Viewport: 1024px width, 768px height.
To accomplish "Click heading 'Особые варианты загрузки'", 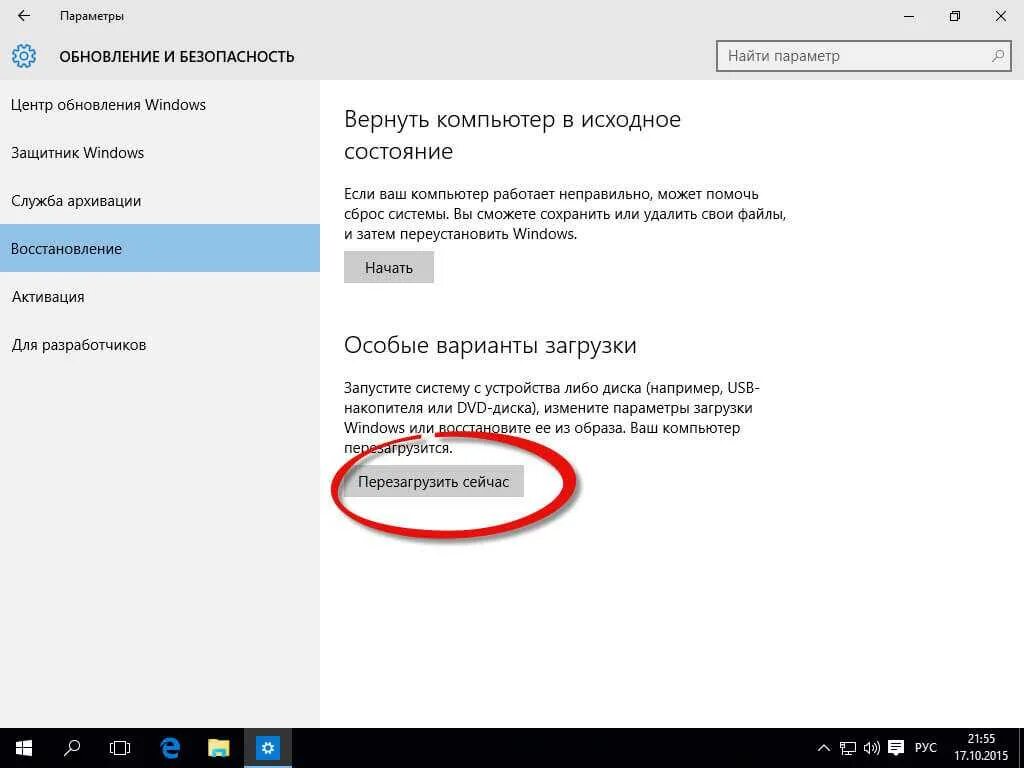I will (x=490, y=345).
